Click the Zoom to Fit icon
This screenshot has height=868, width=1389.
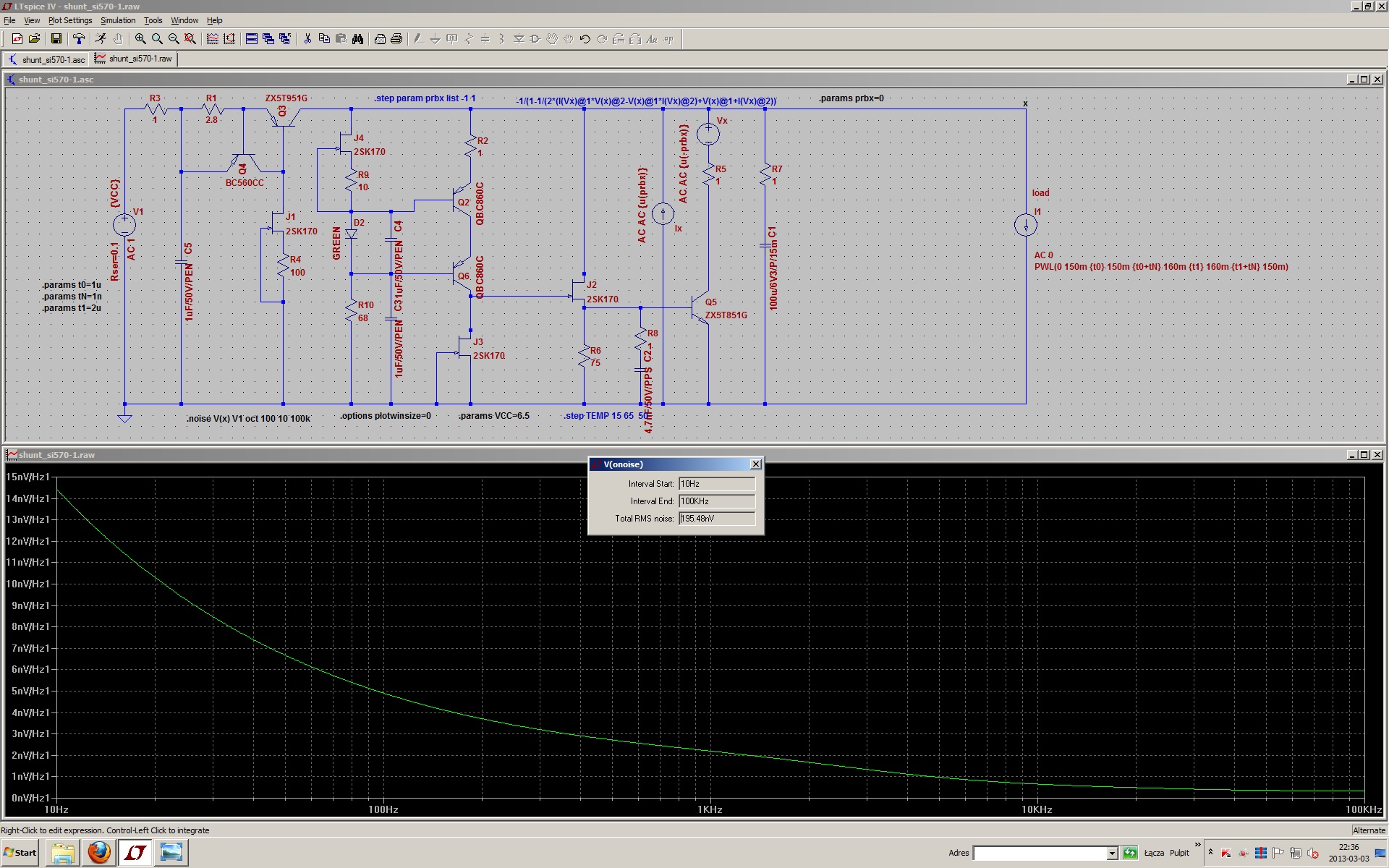(x=190, y=39)
